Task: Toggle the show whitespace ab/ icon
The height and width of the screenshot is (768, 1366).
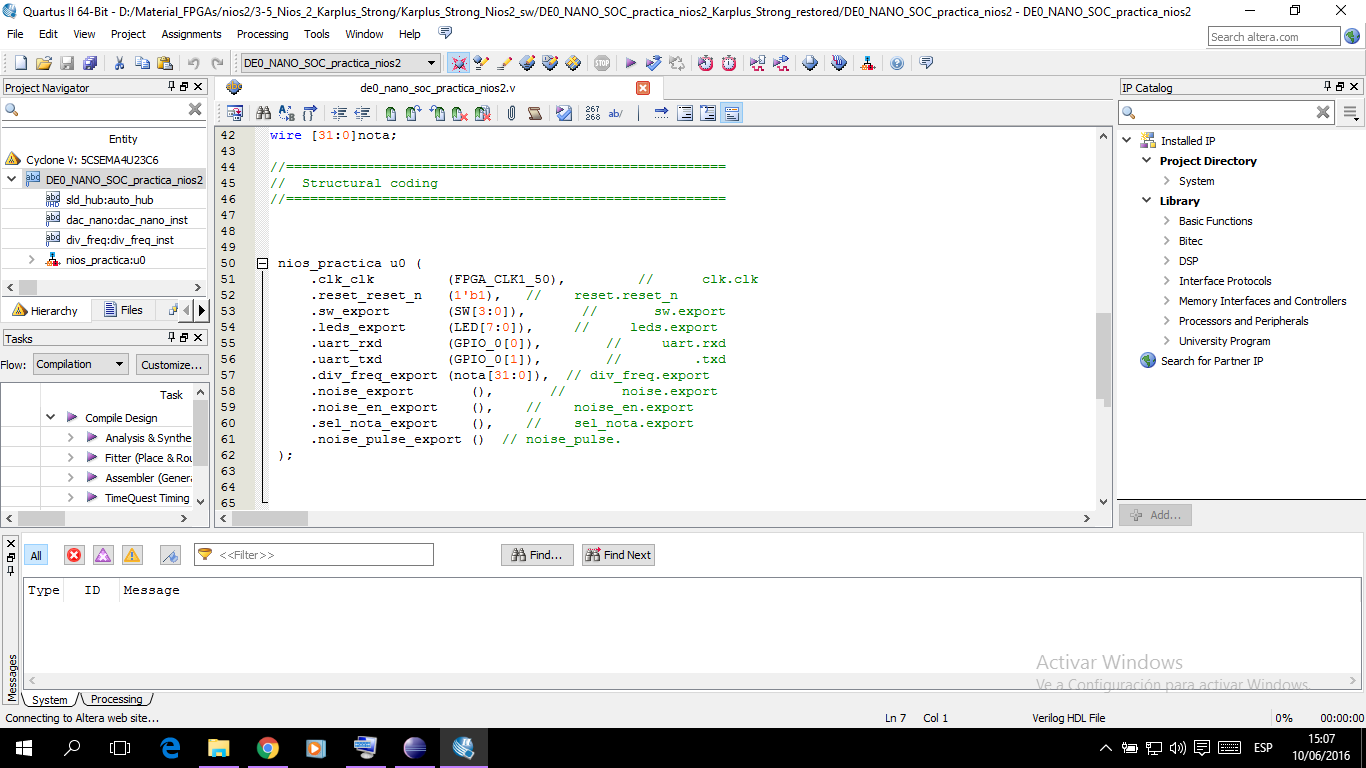Action: click(x=616, y=113)
